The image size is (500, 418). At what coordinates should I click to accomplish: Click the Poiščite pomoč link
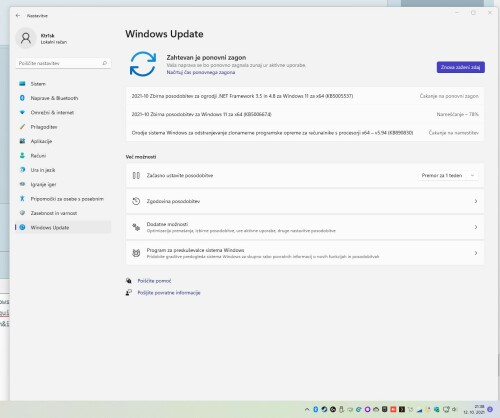tap(154, 281)
